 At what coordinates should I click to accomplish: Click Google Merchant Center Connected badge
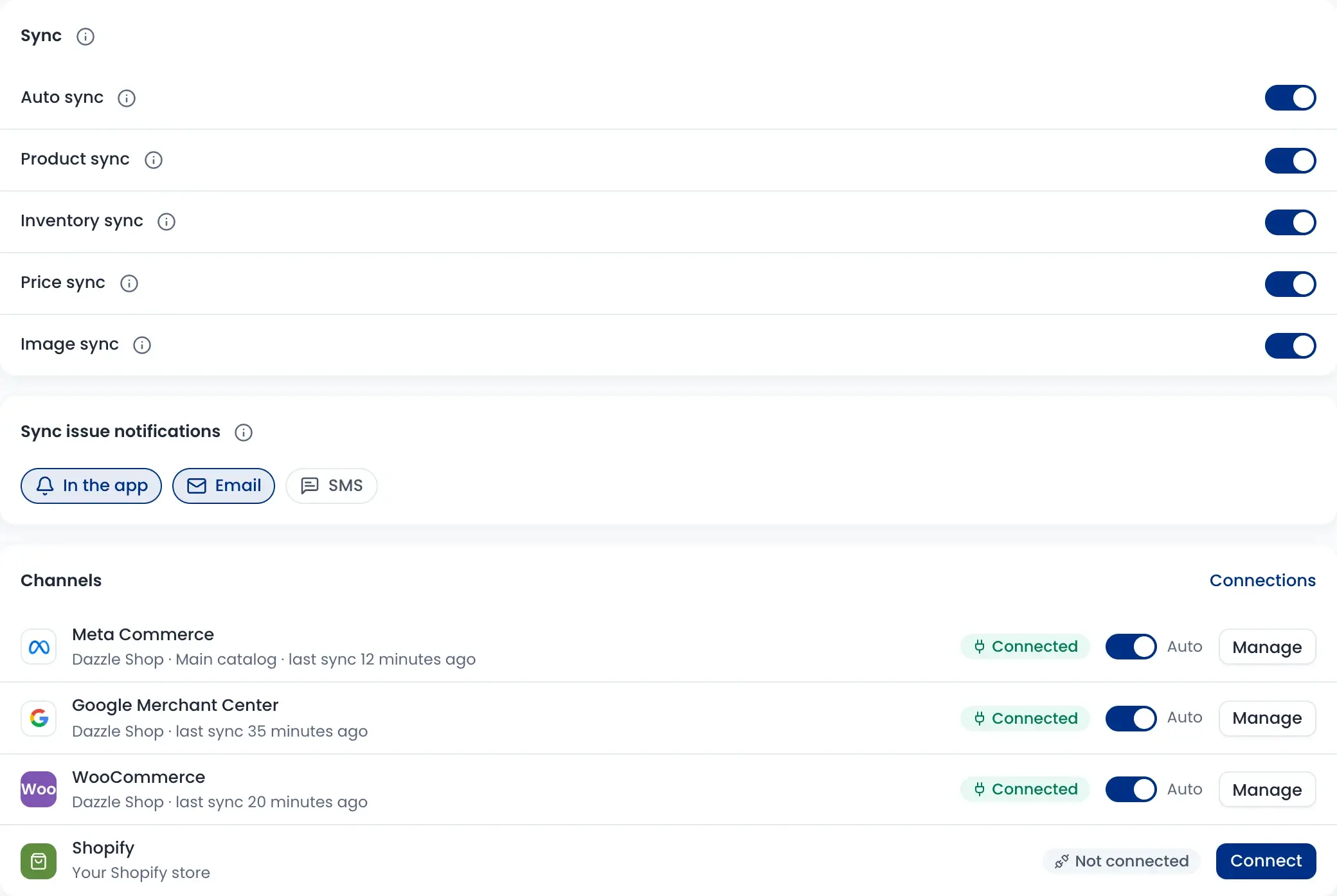pos(1025,719)
